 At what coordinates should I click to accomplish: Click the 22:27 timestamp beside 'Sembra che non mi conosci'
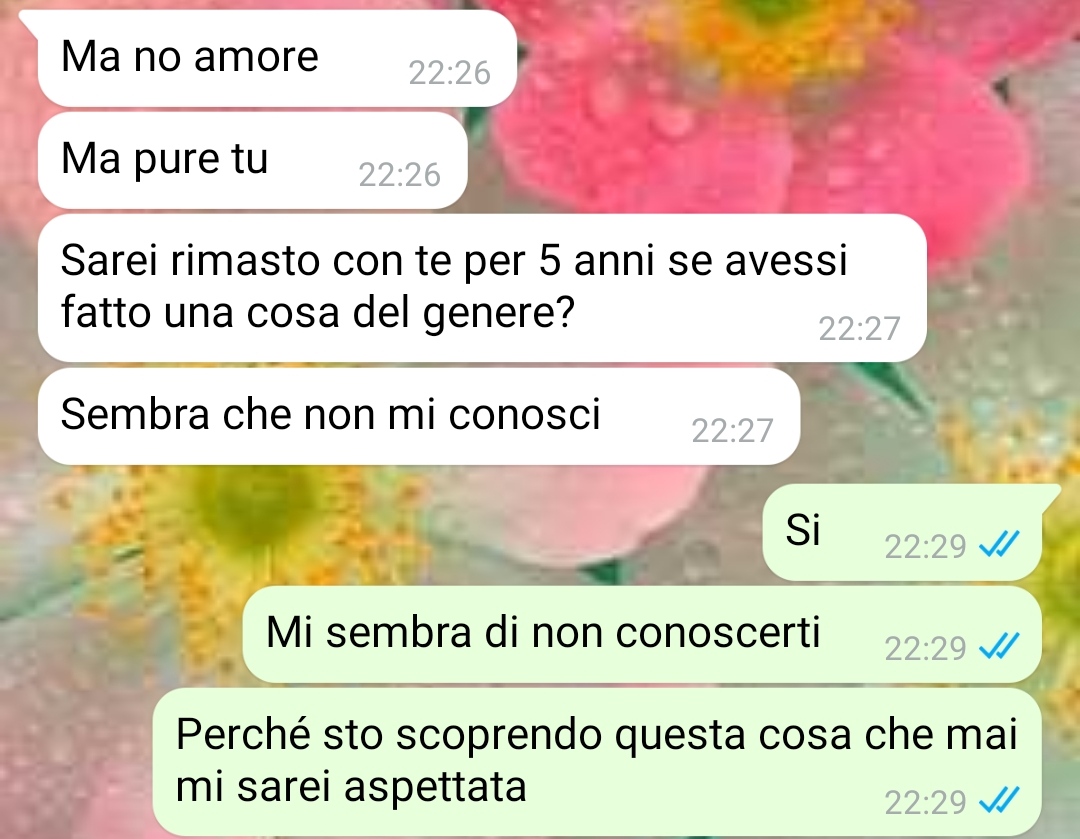point(732,431)
